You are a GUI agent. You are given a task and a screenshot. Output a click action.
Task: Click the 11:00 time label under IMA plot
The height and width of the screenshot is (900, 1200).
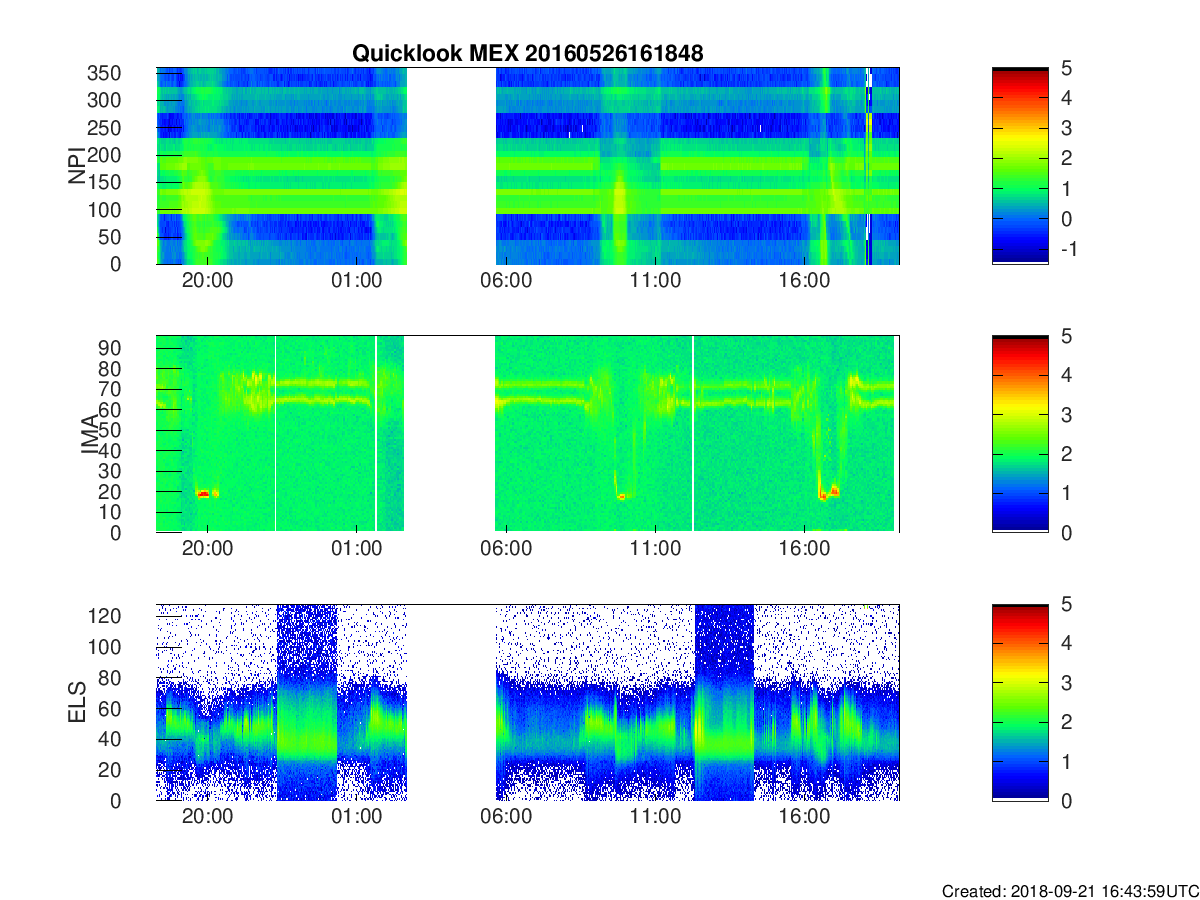click(655, 548)
